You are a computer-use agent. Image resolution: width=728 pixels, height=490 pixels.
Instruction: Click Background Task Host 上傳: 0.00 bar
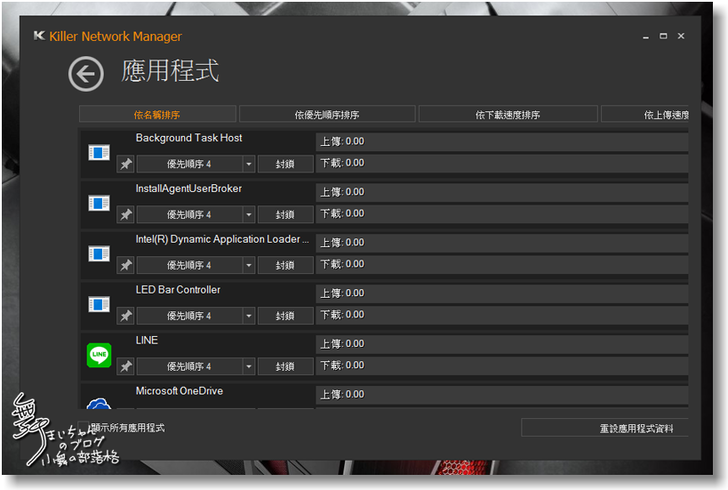[x=502, y=141]
